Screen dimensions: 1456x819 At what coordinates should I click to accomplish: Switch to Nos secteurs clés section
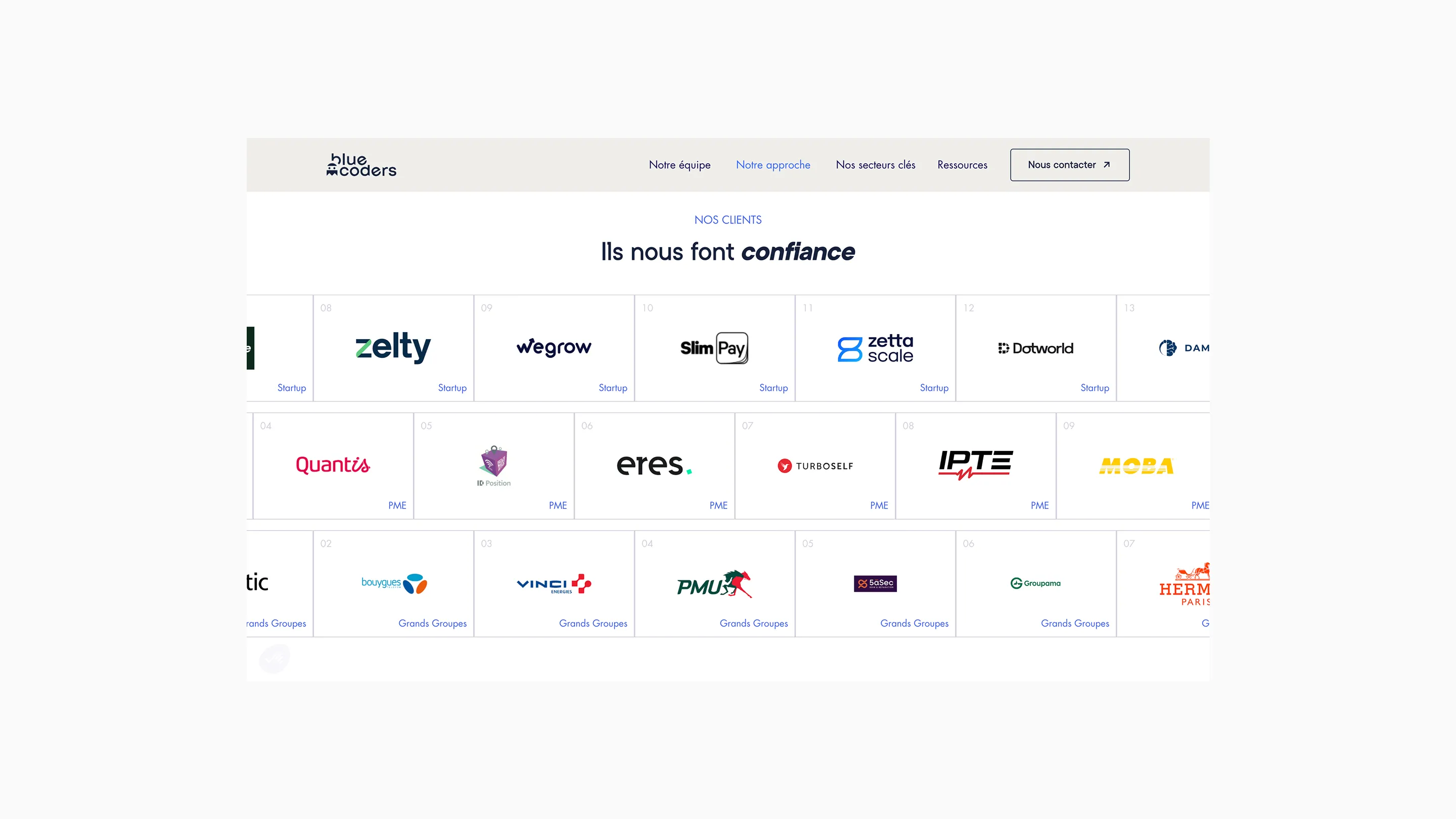pos(876,164)
